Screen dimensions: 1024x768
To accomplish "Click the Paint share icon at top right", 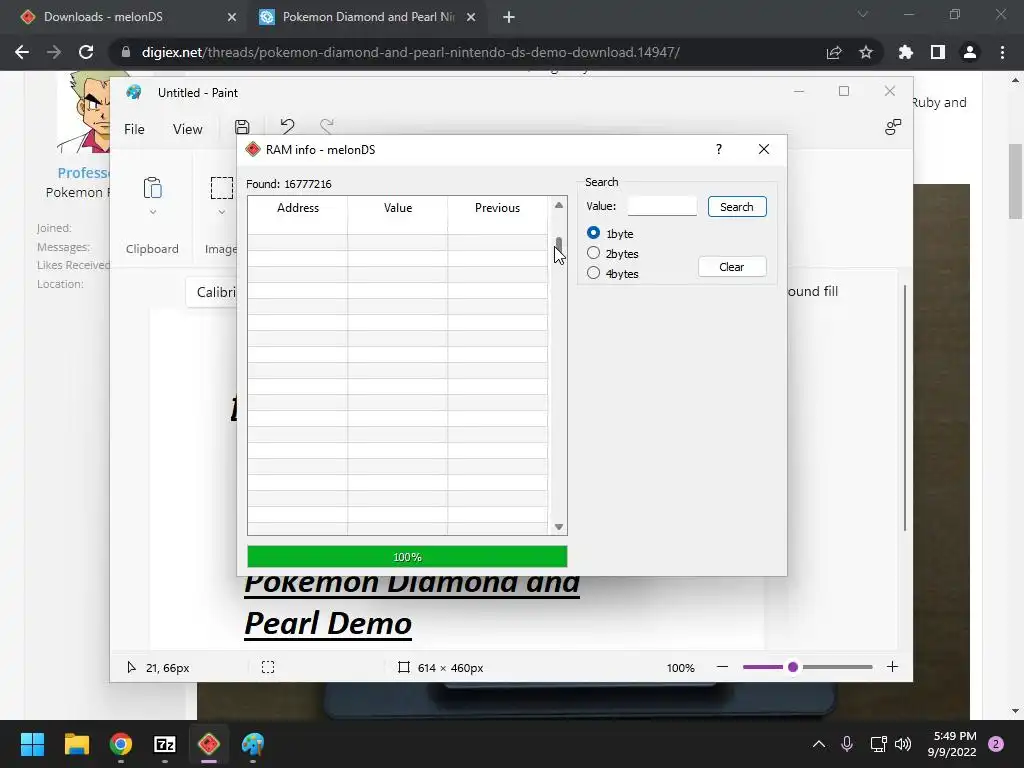I will [x=893, y=127].
